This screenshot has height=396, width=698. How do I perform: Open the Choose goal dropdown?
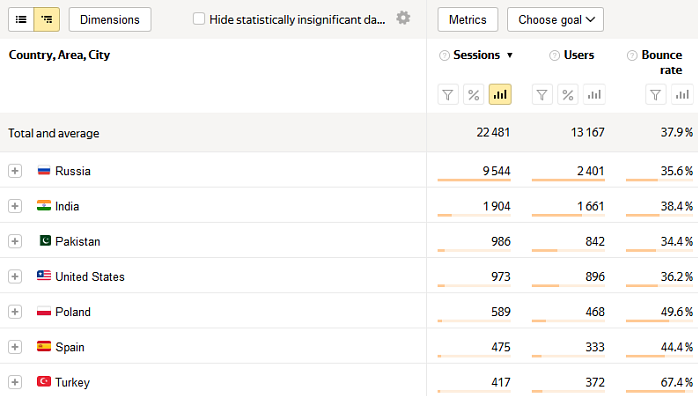[556, 20]
